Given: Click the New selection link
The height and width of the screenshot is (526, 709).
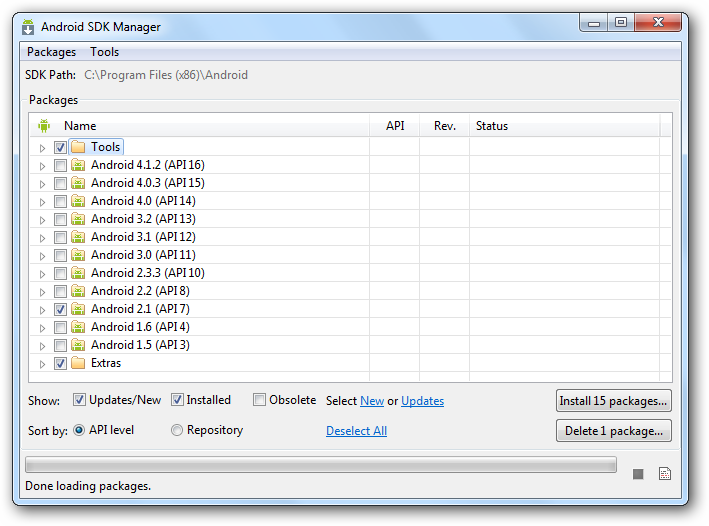Looking at the screenshot, I should point(372,401).
